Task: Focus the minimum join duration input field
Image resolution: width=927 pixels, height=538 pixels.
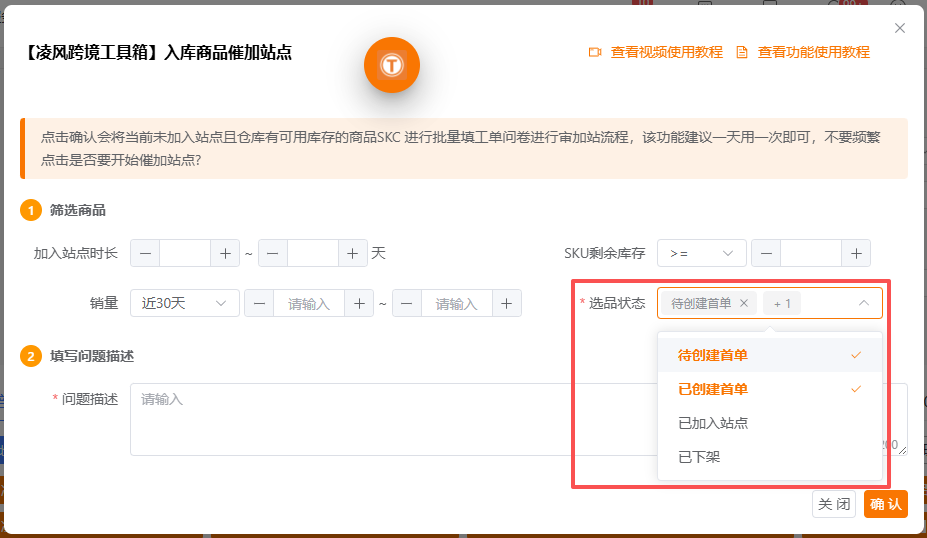Action: 185,254
